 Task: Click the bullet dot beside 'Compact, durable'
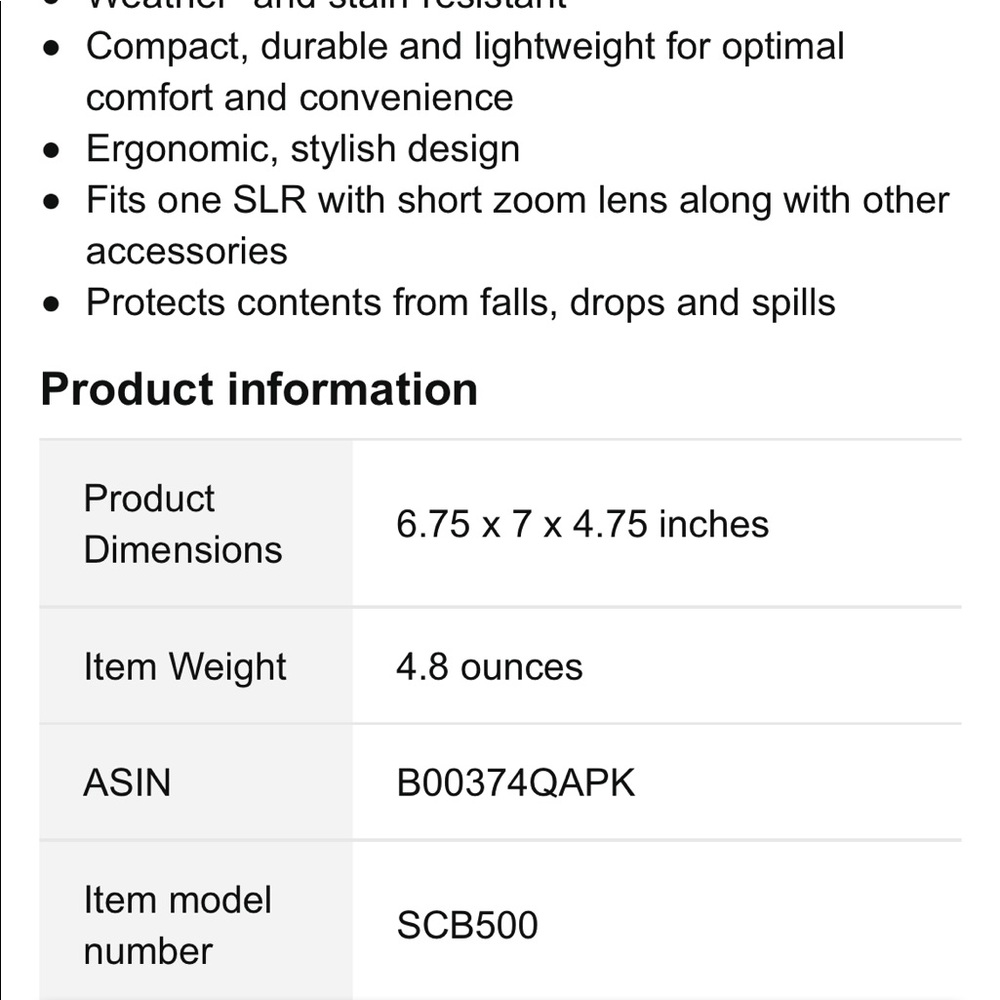click(x=53, y=49)
